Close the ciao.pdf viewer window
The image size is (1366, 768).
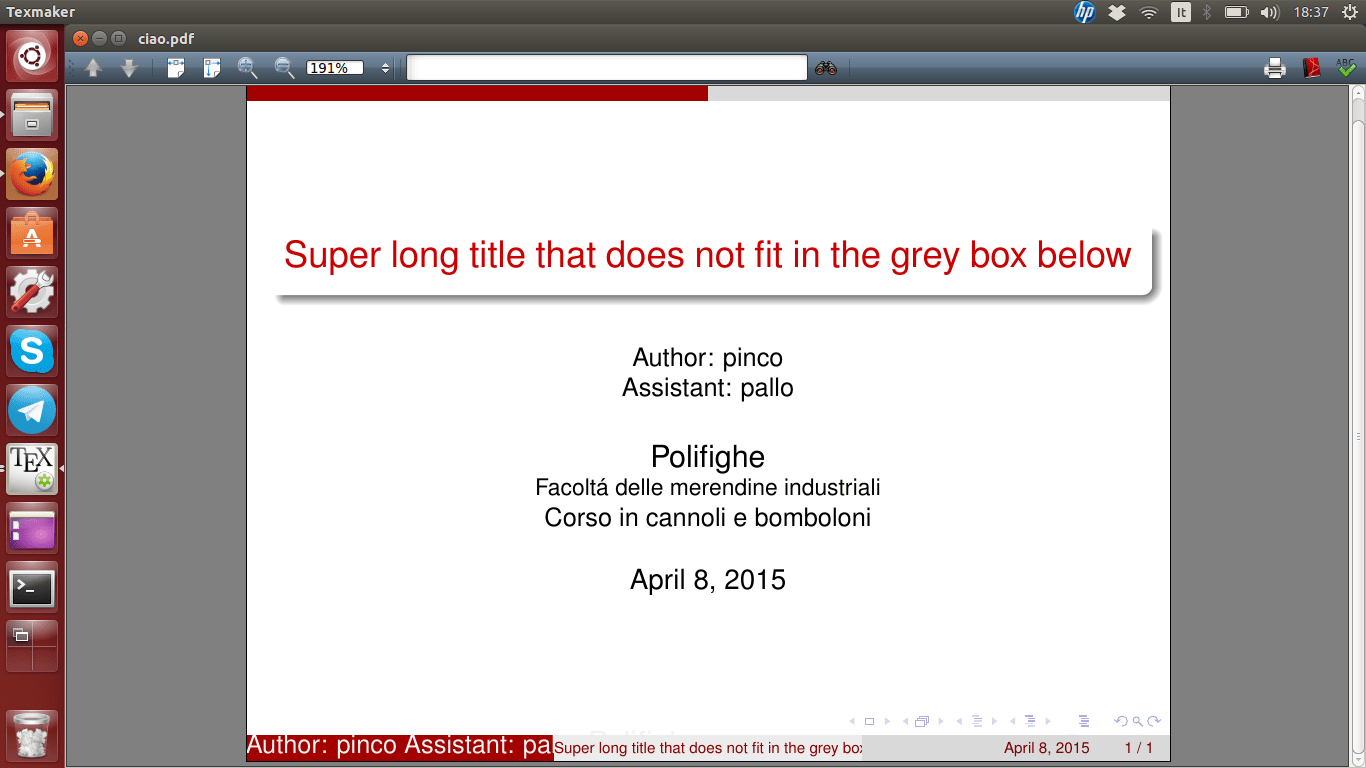[81, 39]
